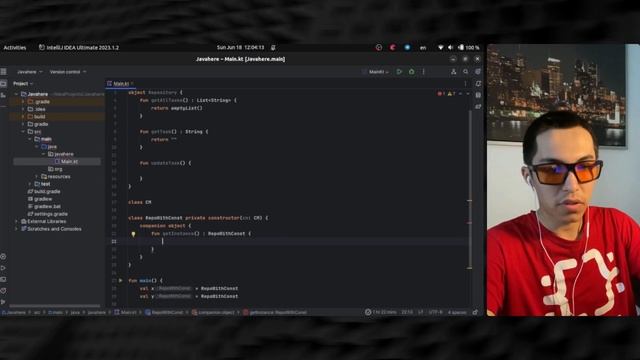Expand the .gradle folder arrow
This screenshot has height=360, width=640.
pos(23,102)
